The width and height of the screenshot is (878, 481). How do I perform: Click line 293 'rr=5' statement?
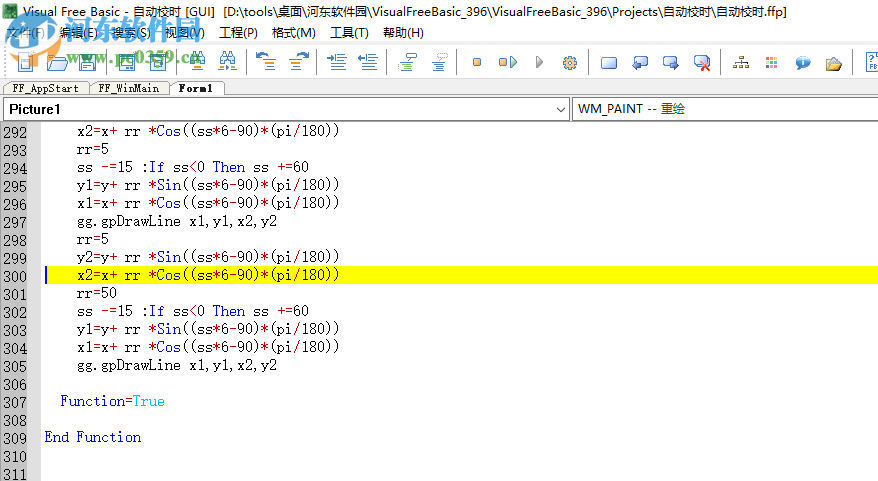[93, 149]
